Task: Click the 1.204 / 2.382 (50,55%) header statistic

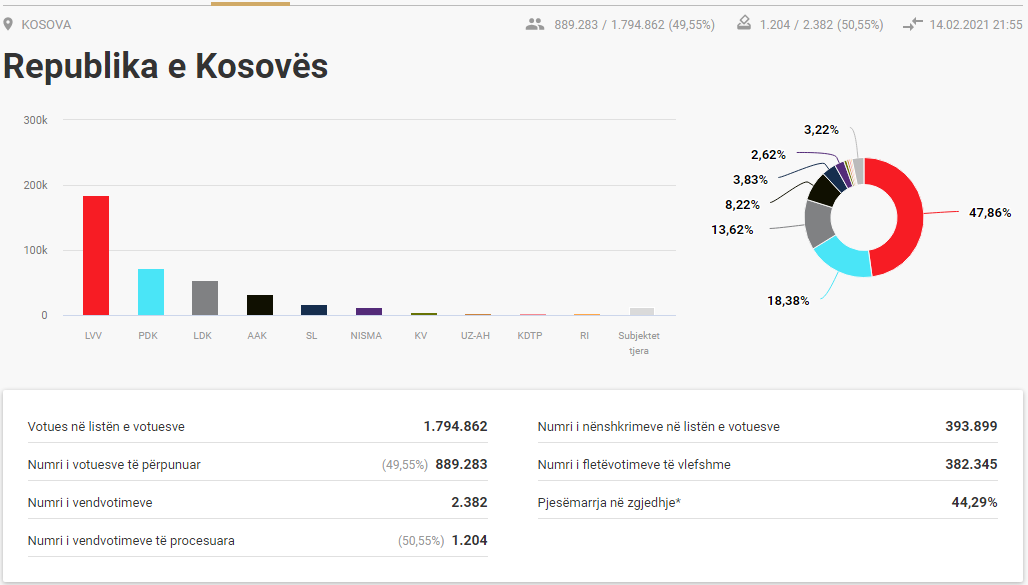Action: 821,25
